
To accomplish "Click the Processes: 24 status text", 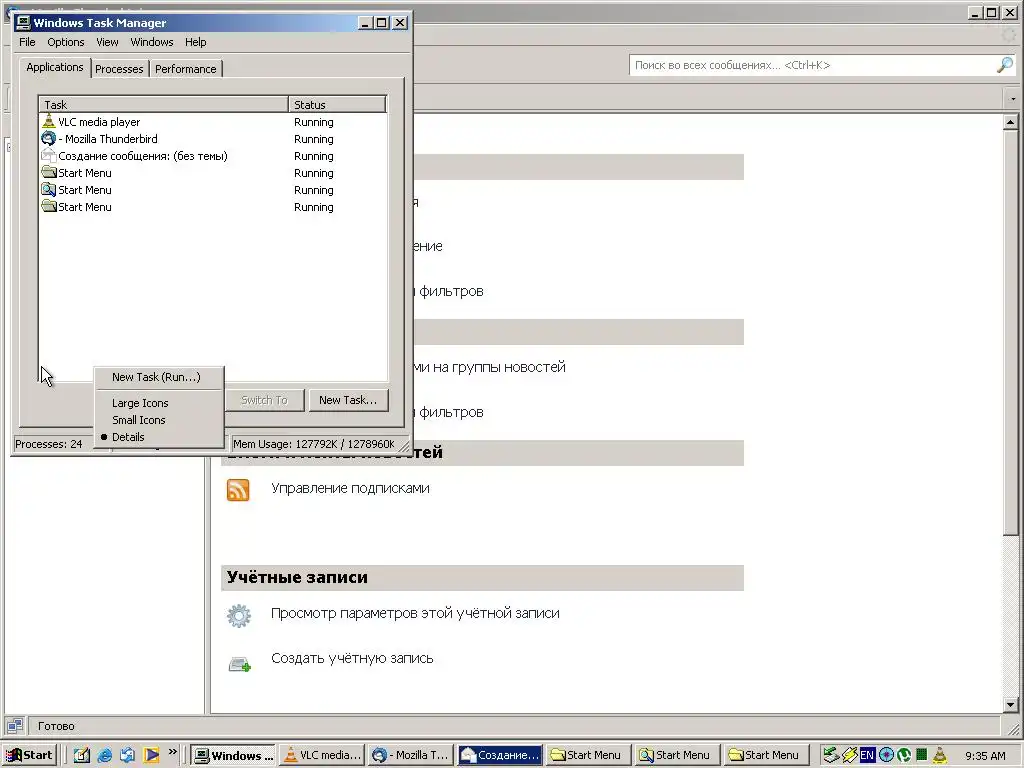I will [49, 444].
